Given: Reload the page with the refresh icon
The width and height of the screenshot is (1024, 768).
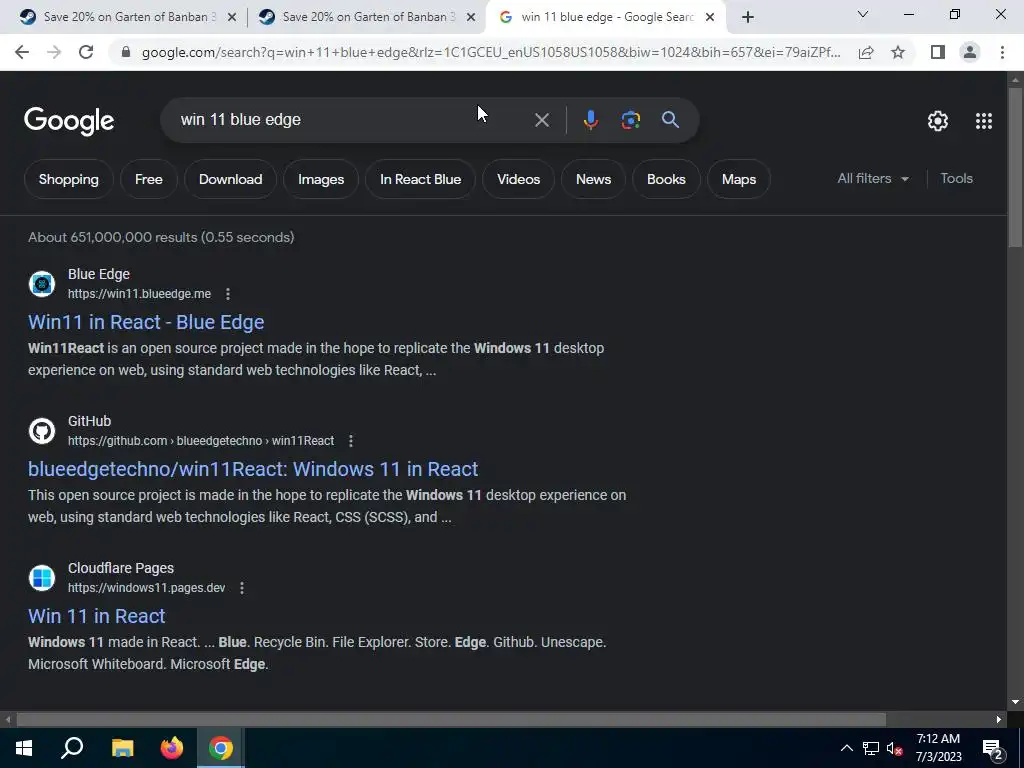Looking at the screenshot, I should point(86,52).
